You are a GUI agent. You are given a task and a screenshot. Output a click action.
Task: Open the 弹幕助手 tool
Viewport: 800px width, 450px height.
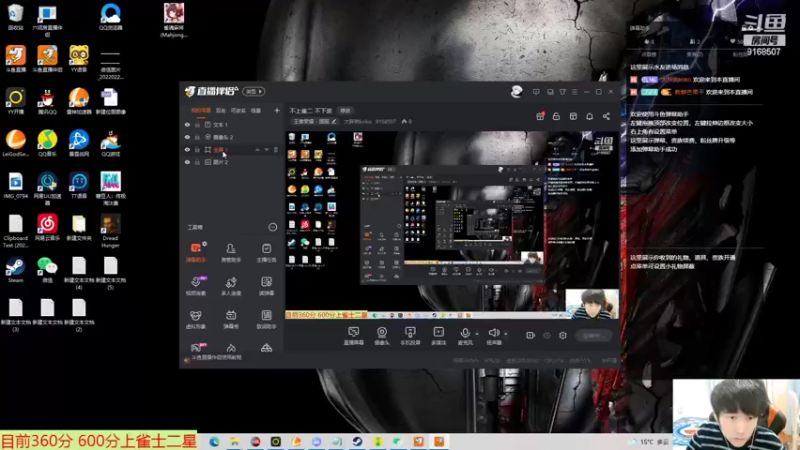click(196, 252)
